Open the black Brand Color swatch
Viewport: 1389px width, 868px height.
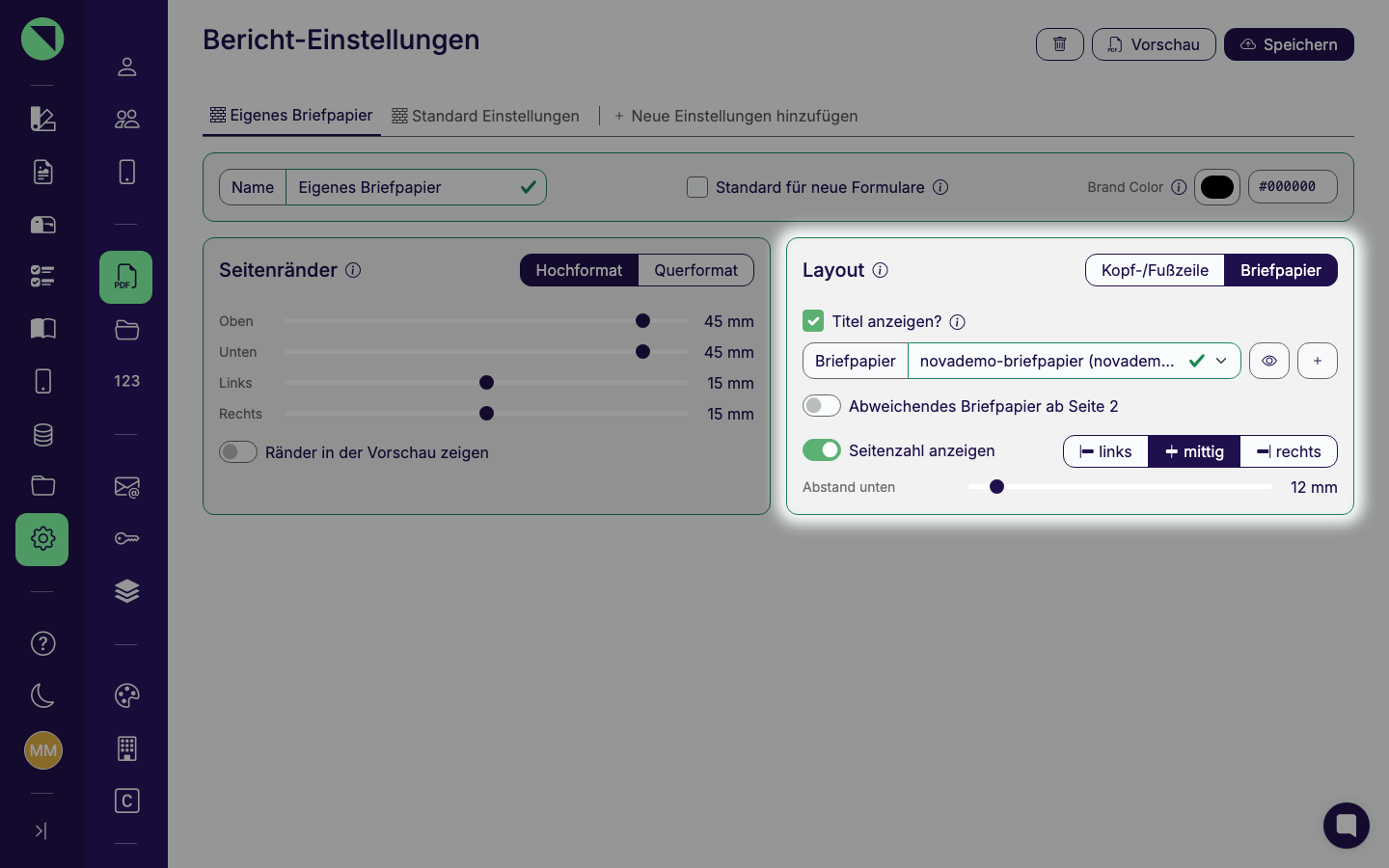coord(1217,187)
